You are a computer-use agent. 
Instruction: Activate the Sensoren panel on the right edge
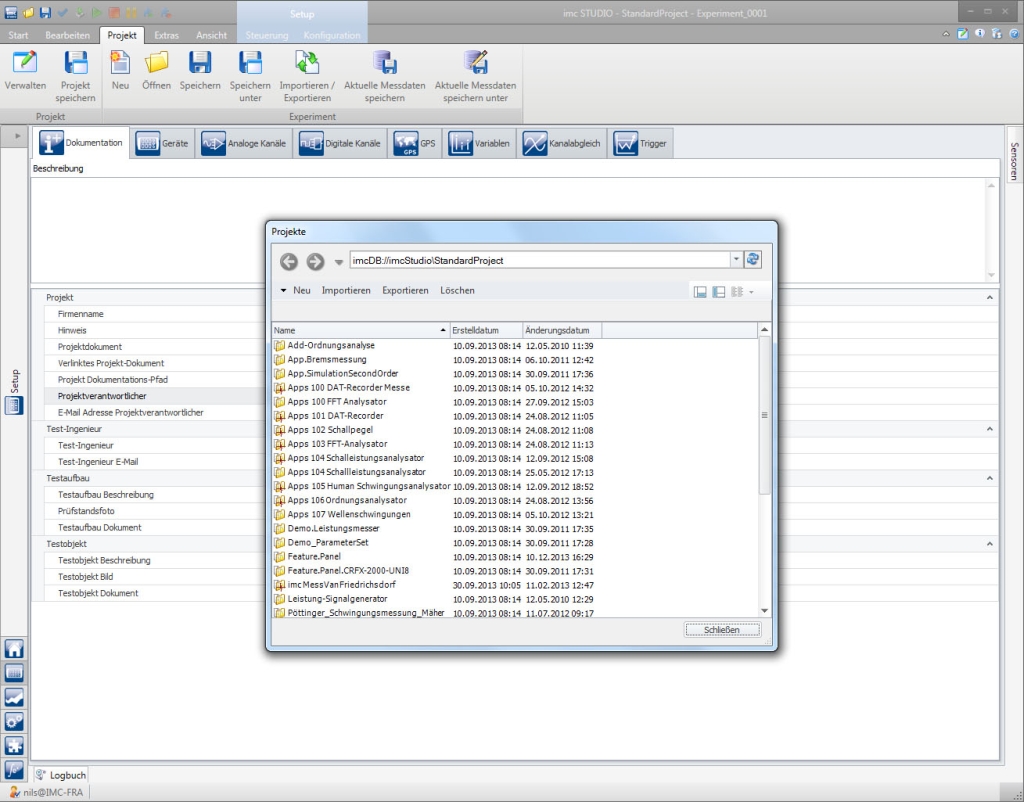click(1014, 160)
